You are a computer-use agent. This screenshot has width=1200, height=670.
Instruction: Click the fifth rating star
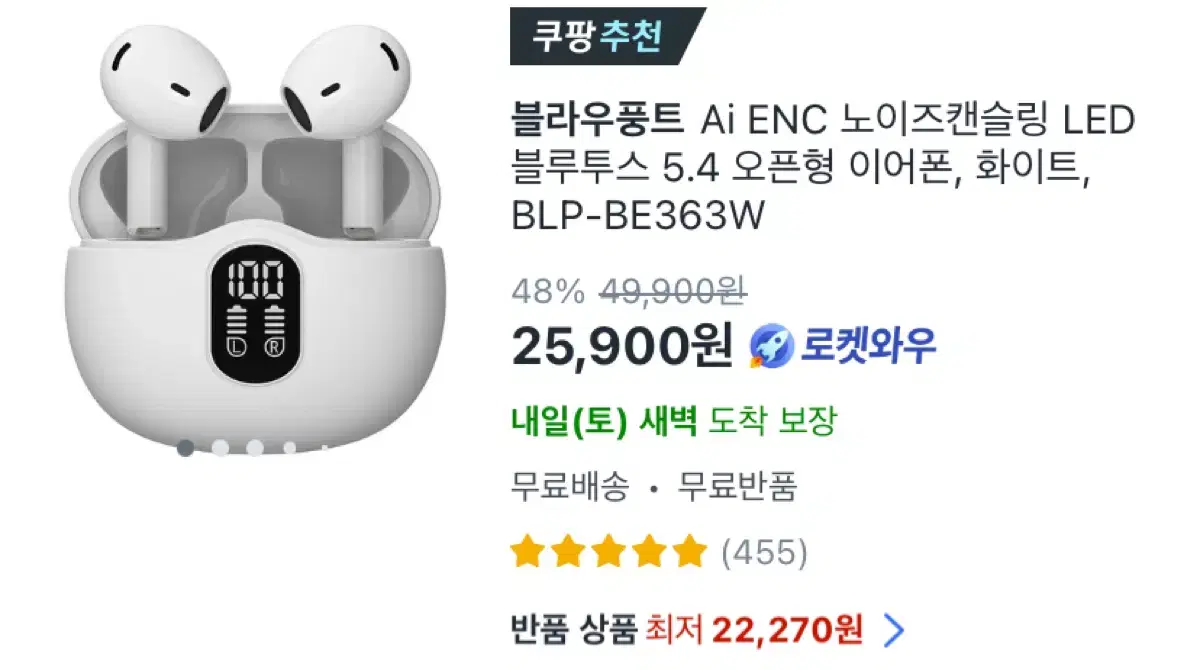point(688,551)
